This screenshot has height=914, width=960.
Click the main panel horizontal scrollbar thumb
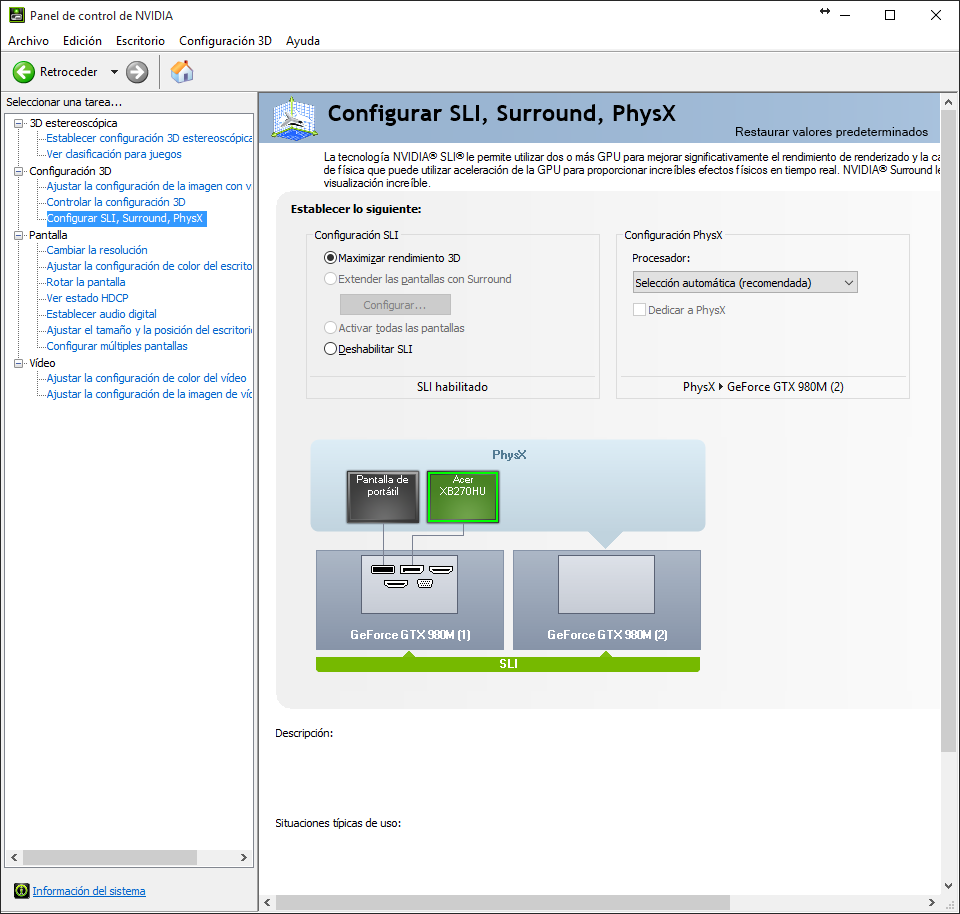click(503, 902)
